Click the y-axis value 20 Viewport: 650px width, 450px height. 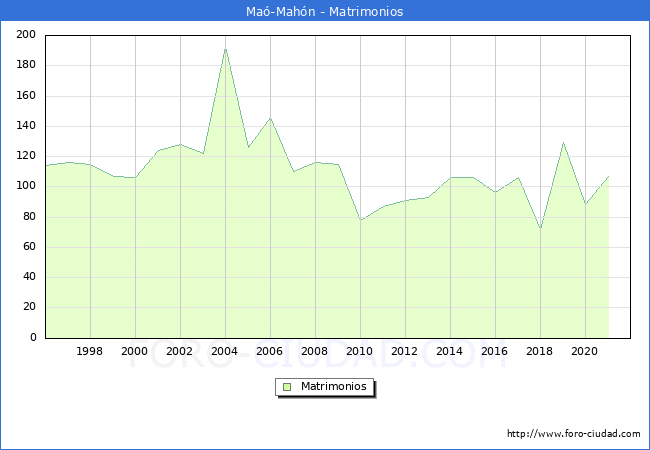[29, 307]
